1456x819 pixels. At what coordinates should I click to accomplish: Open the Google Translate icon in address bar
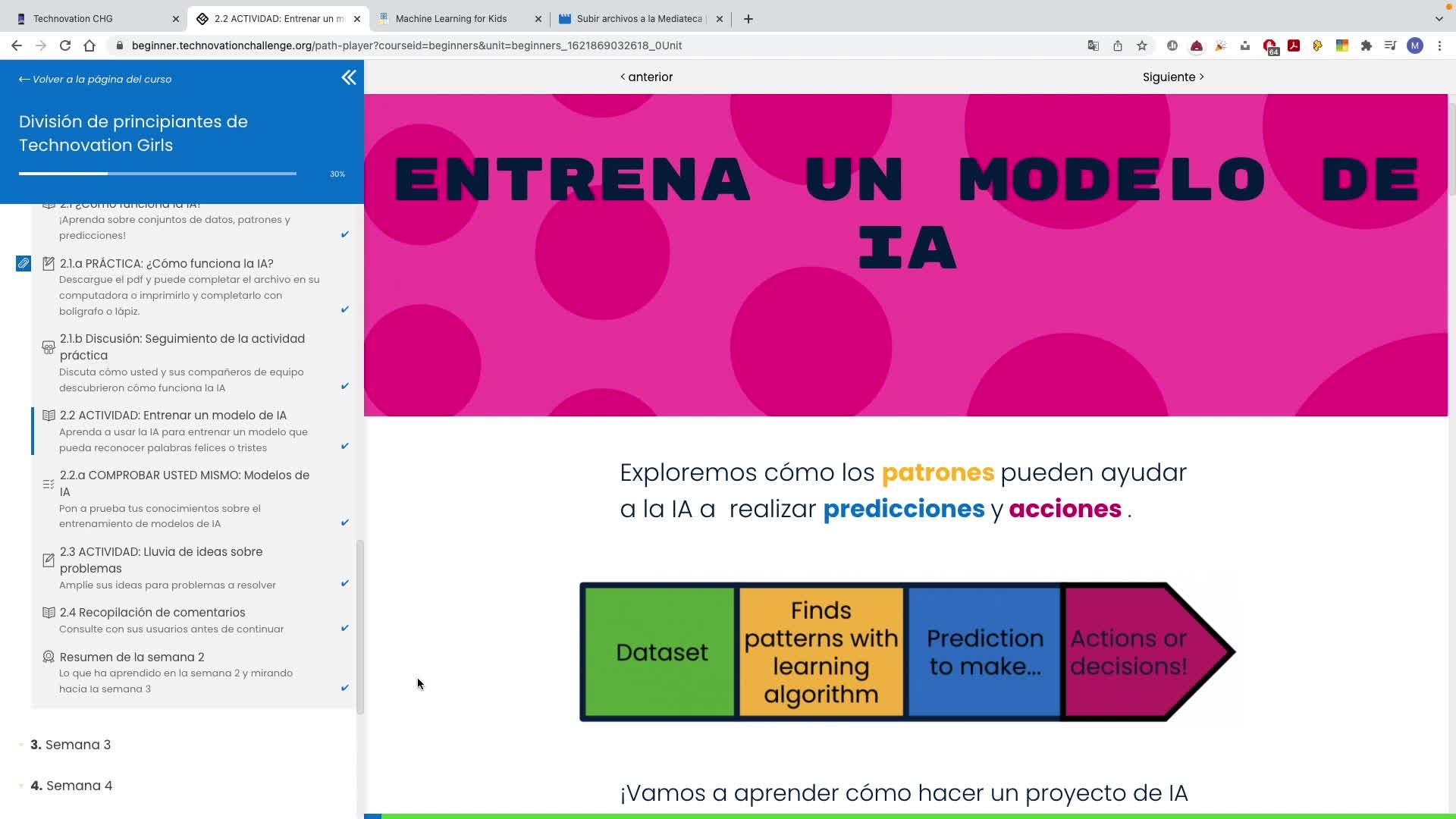tap(1093, 45)
